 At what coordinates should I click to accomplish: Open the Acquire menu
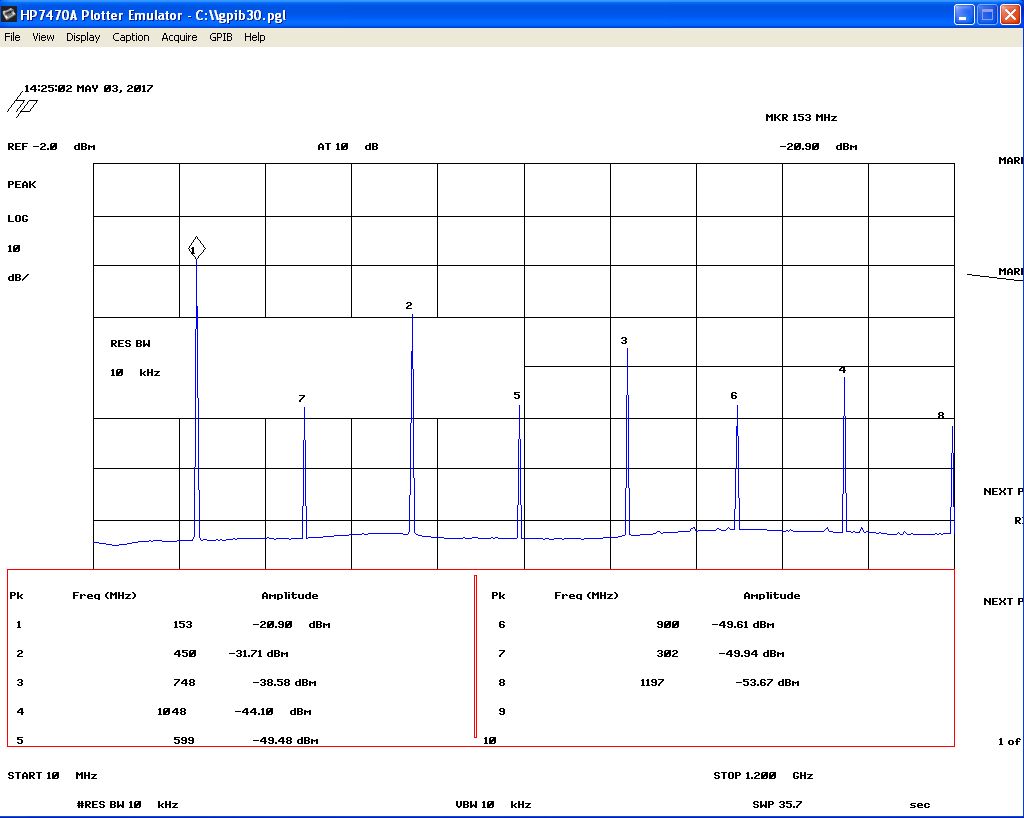coord(179,37)
